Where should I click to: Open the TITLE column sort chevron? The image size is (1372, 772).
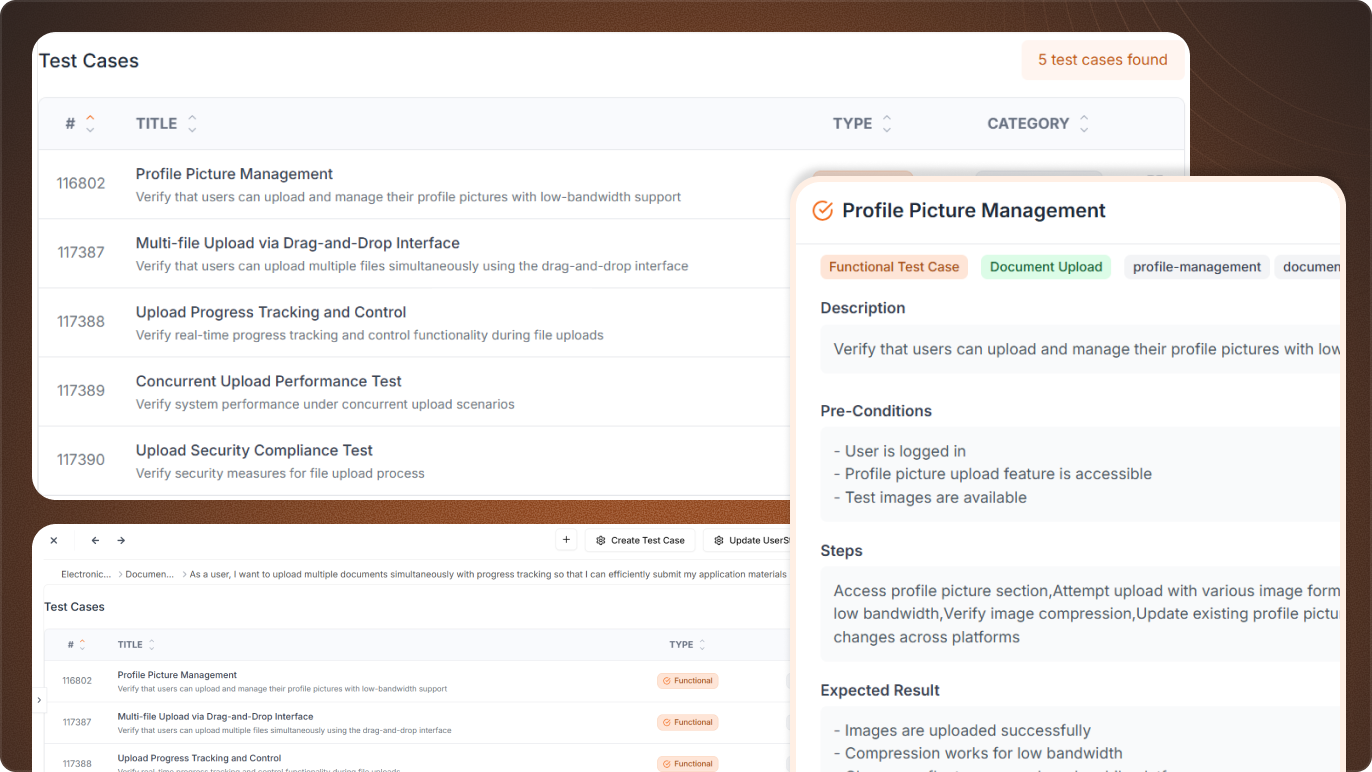191,123
